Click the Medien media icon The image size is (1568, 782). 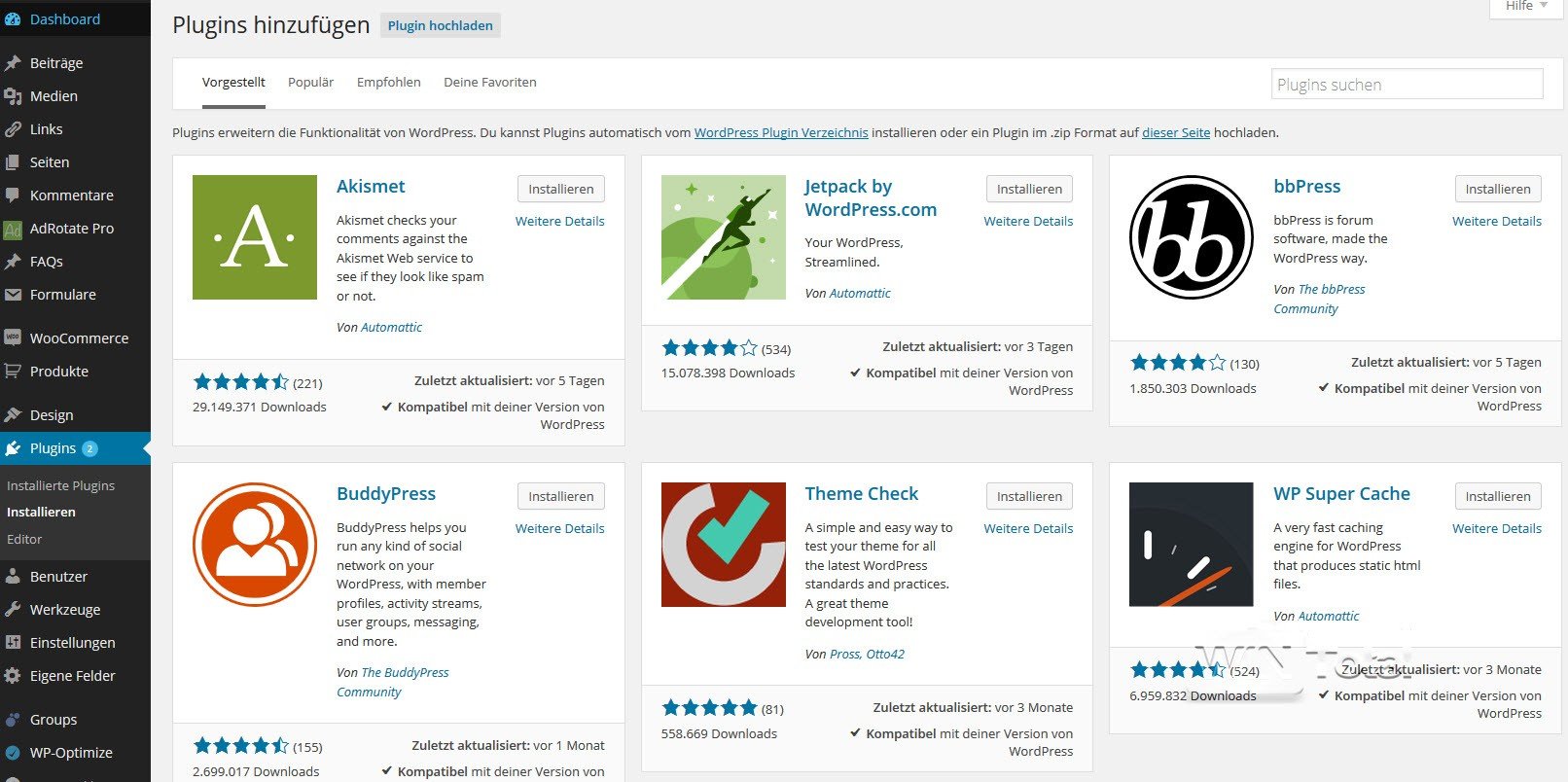(13, 96)
